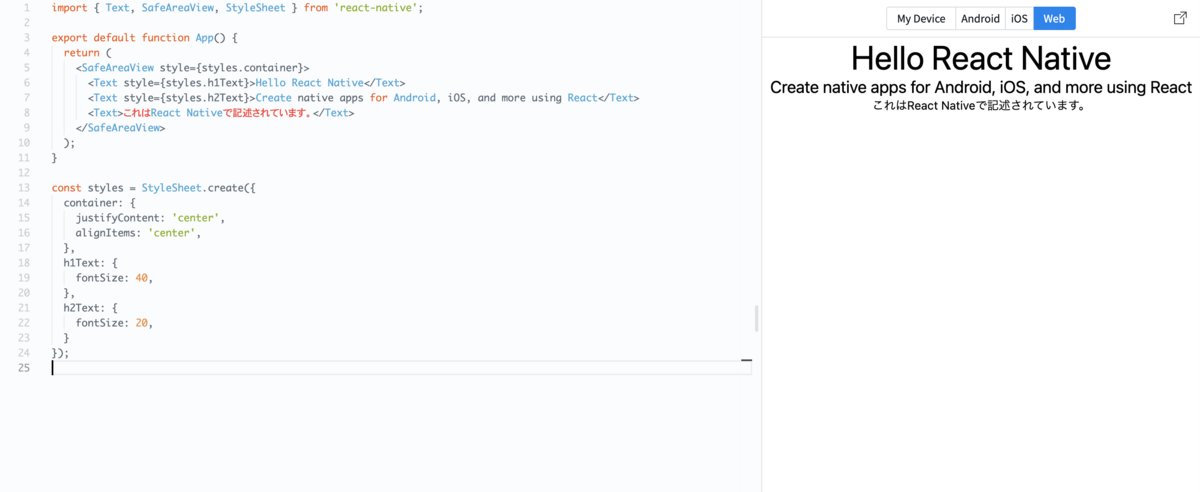
Task: Click the styles.h1Text Text line
Action: click(246, 82)
